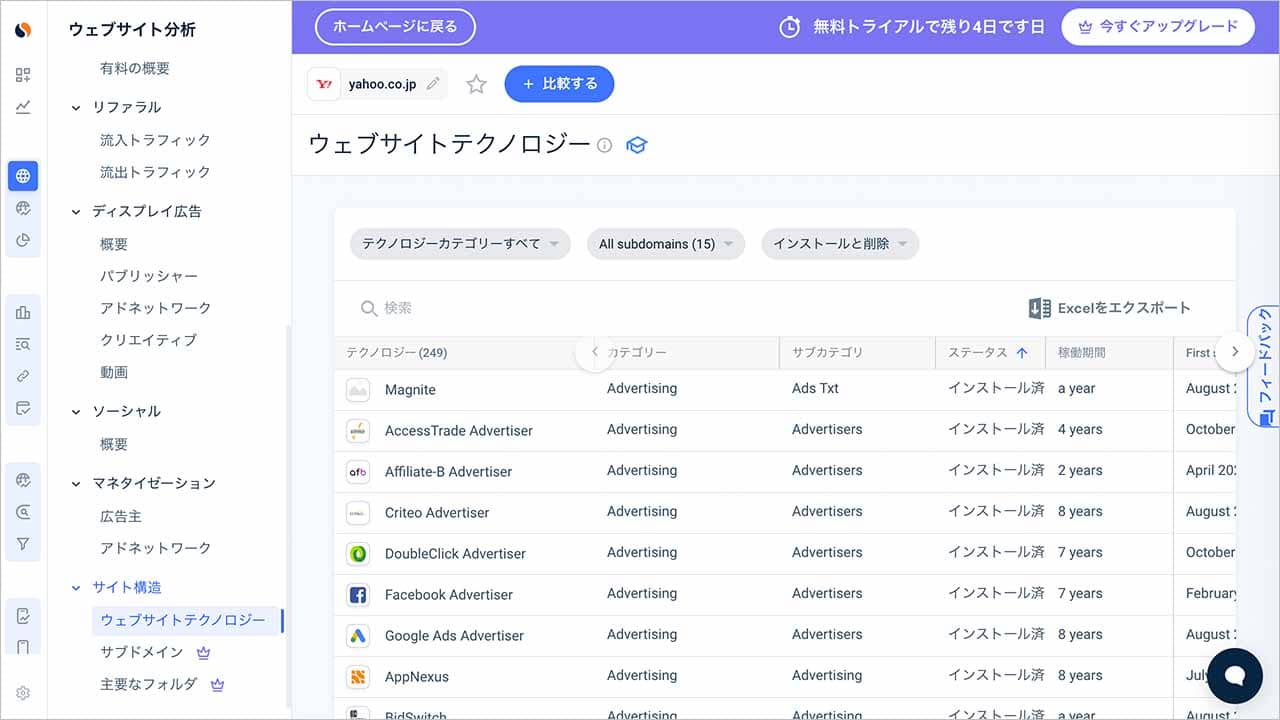
Task: Add yahoo.co.jp to favorites star
Action: [x=476, y=84]
